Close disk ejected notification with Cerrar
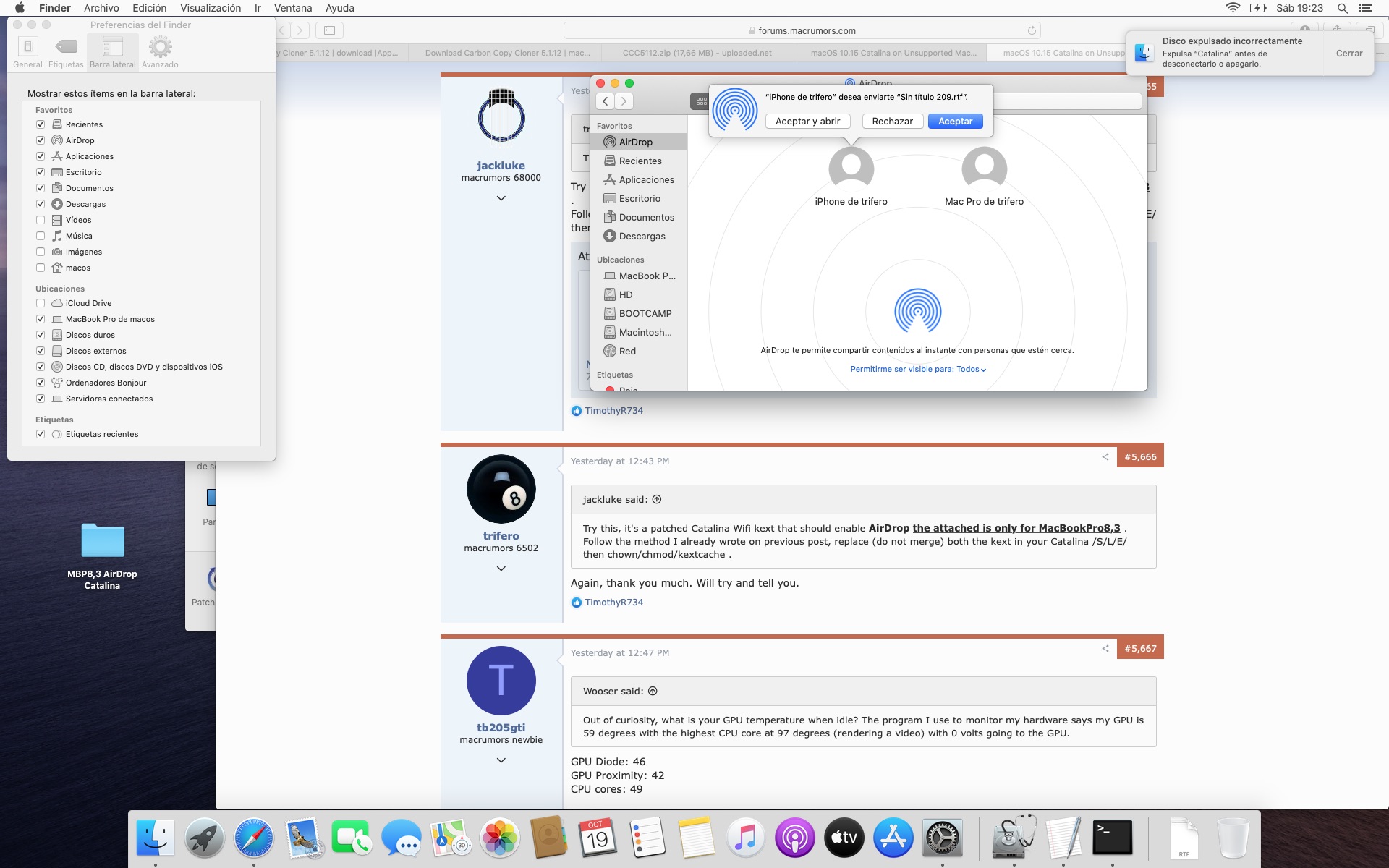Image resolution: width=1389 pixels, height=868 pixels. click(x=1348, y=53)
